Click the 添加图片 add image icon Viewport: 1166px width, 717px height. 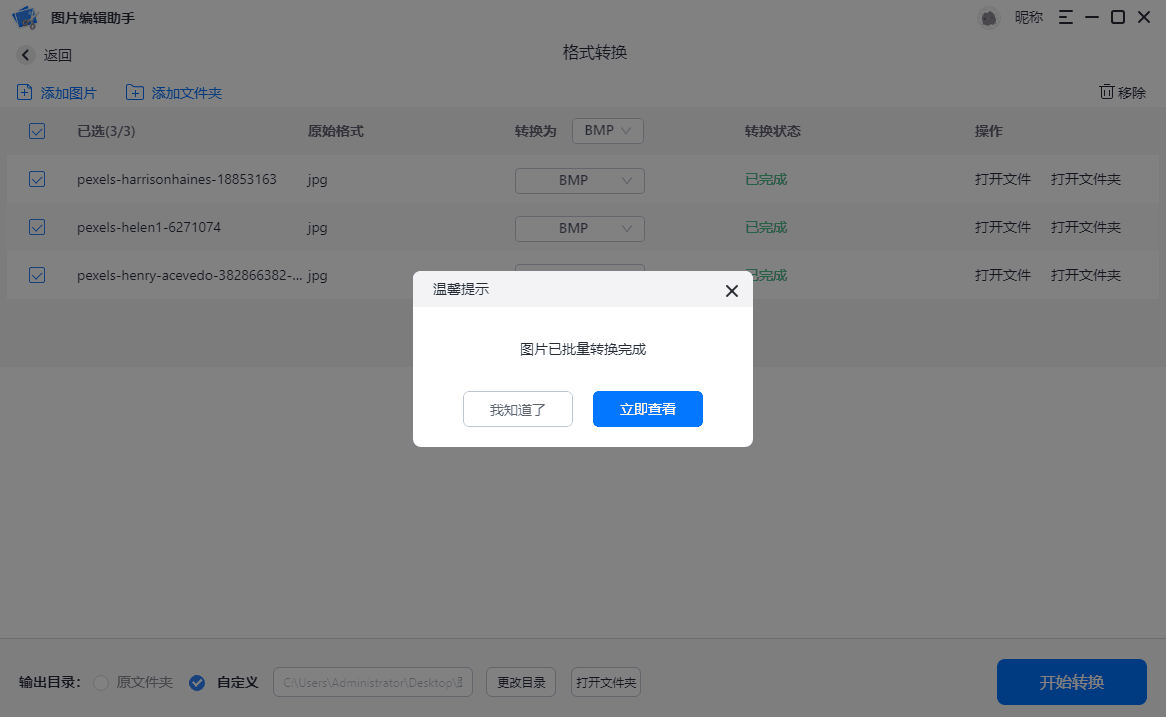pos(23,91)
